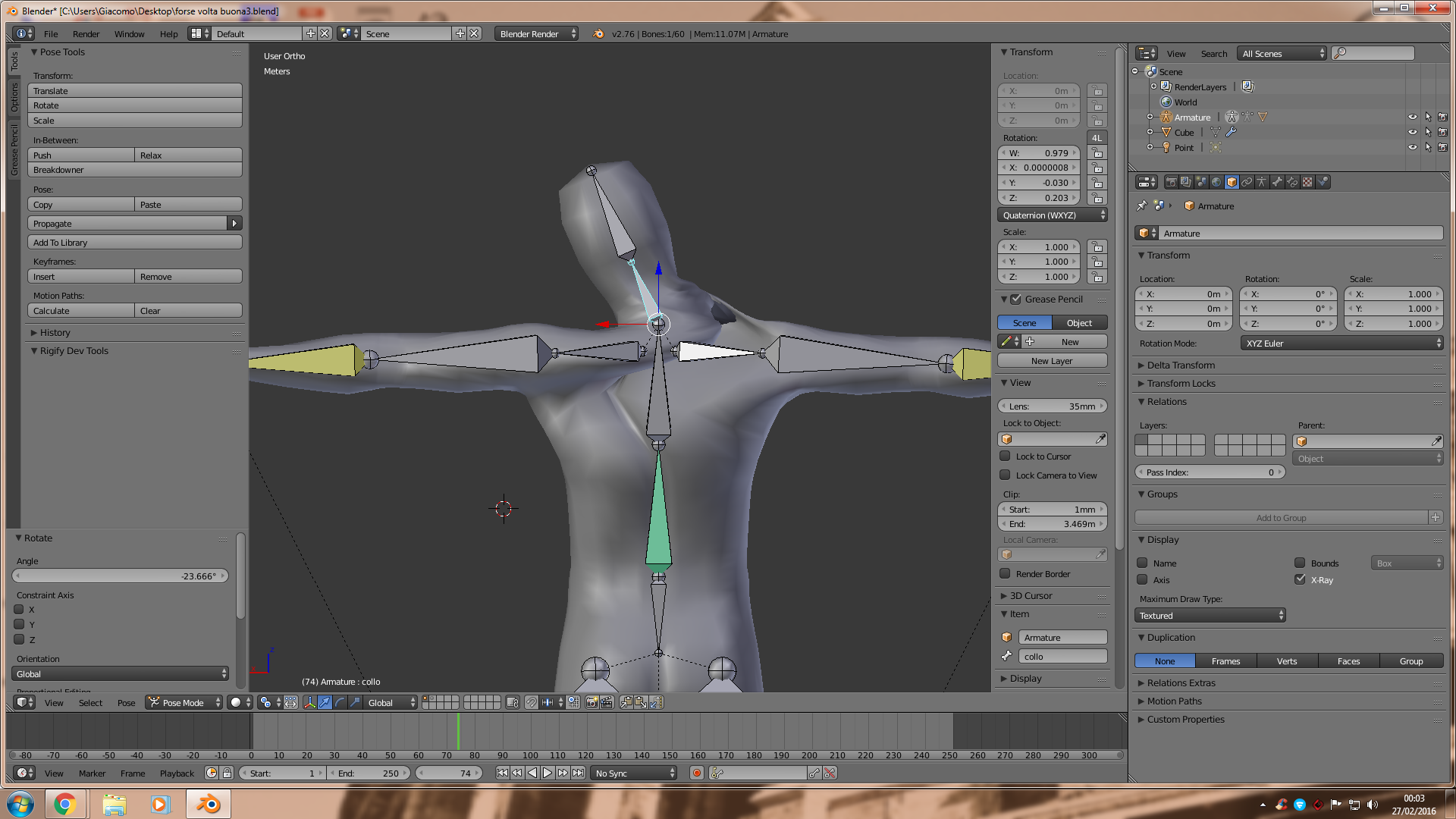Screen dimensions: 1456x819
Task: Click the Breakdowner button
Action: click(135, 169)
